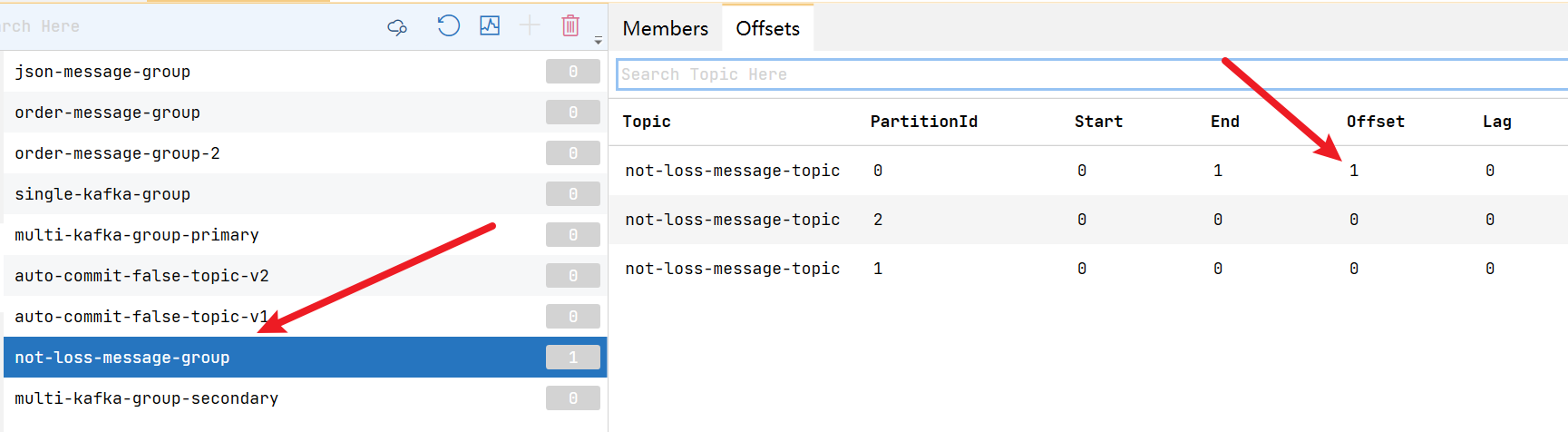Switch to the Members tab
This screenshot has width=1568, height=432.
[665, 28]
